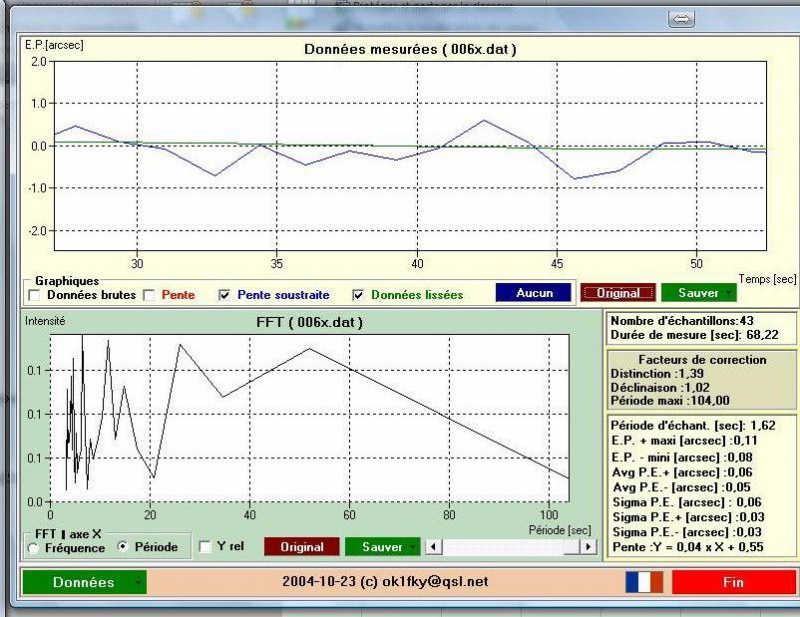
Task: Click the Original button above the FFT graph
Action: [618, 293]
